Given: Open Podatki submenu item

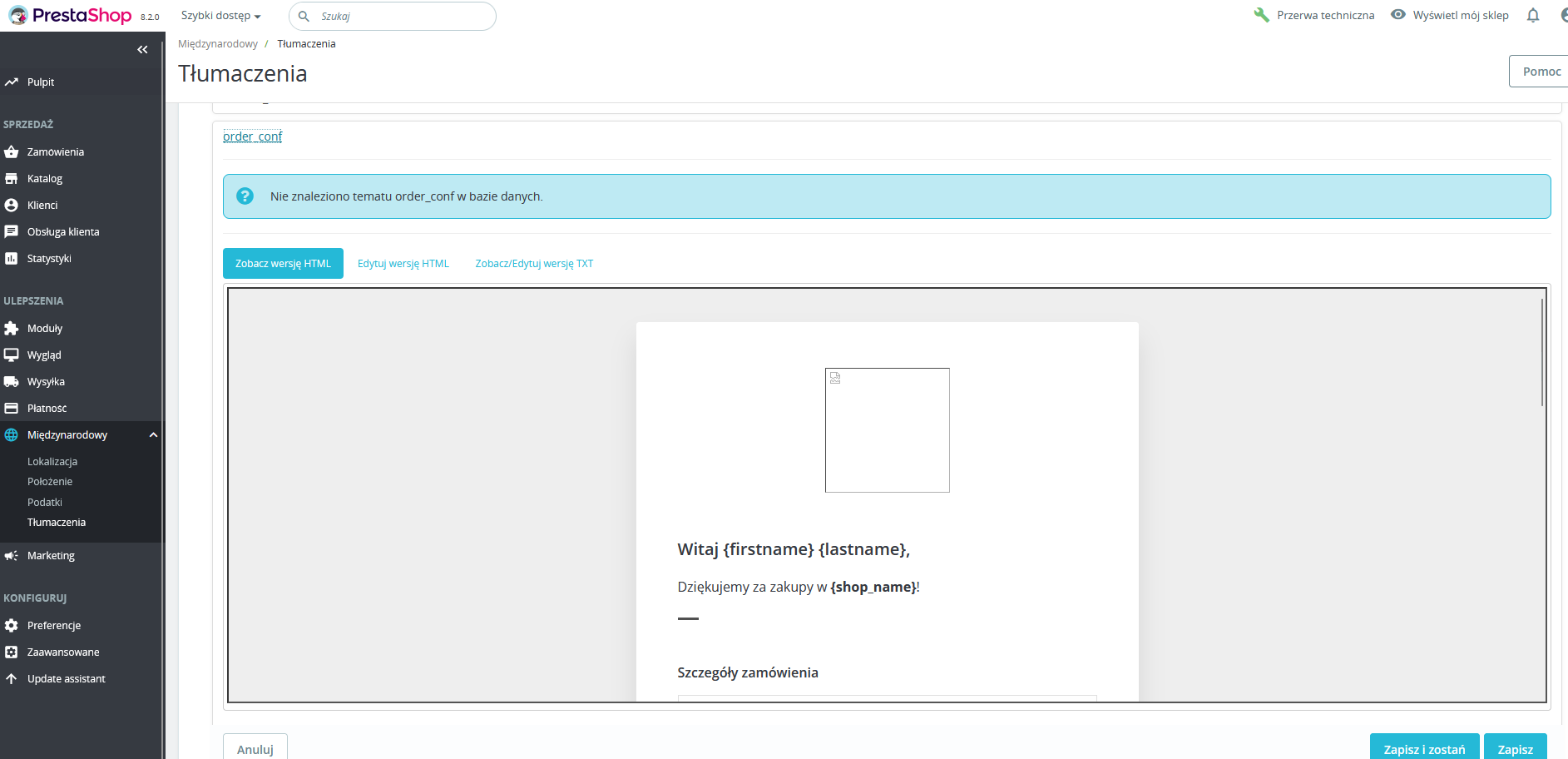Looking at the screenshot, I should [45, 503].
